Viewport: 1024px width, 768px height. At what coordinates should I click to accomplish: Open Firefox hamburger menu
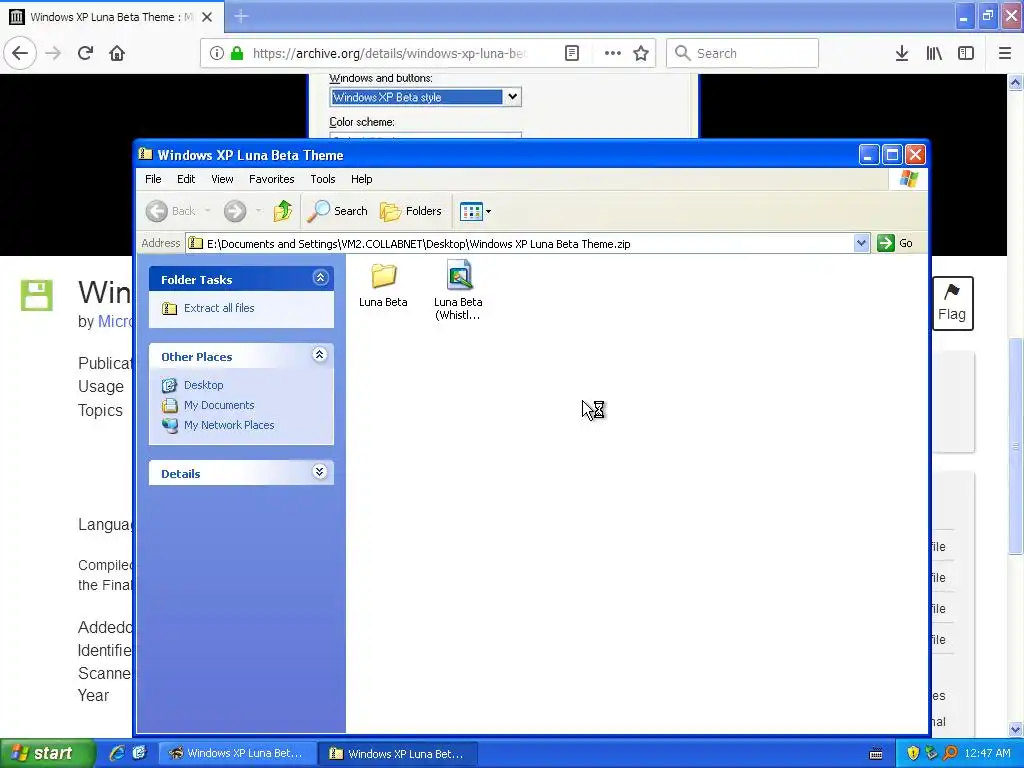coord(1005,53)
